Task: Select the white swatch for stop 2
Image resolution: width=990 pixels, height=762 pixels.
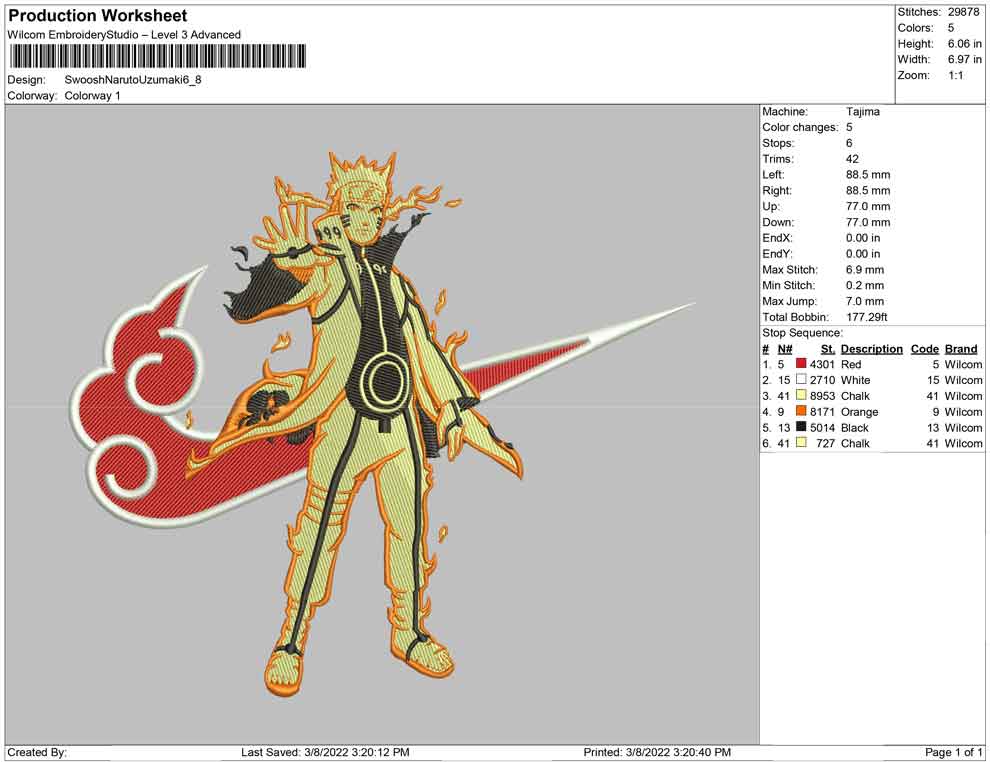Action: pyautogui.click(x=801, y=380)
